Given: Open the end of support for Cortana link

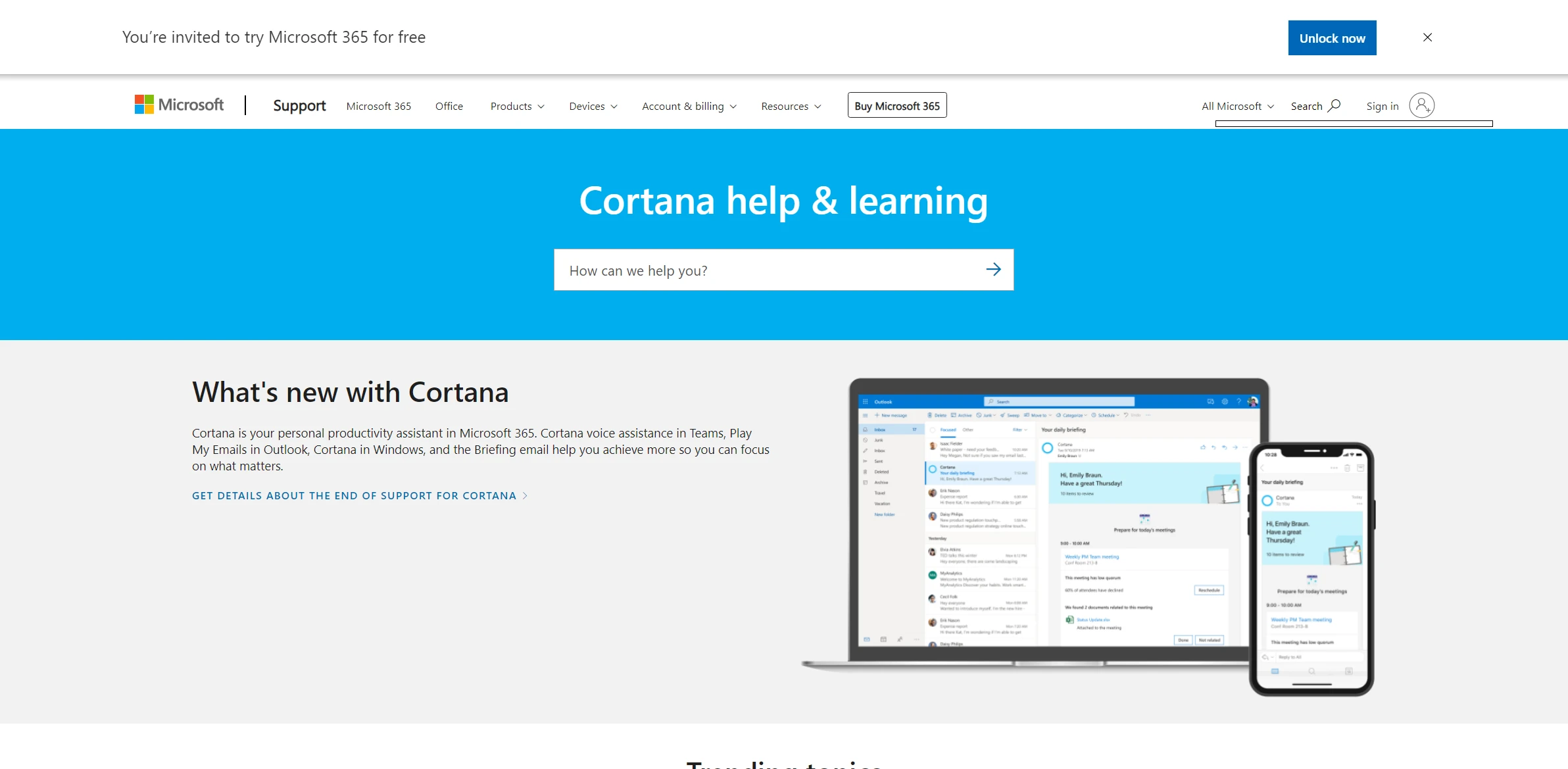Looking at the screenshot, I should pyautogui.click(x=360, y=496).
